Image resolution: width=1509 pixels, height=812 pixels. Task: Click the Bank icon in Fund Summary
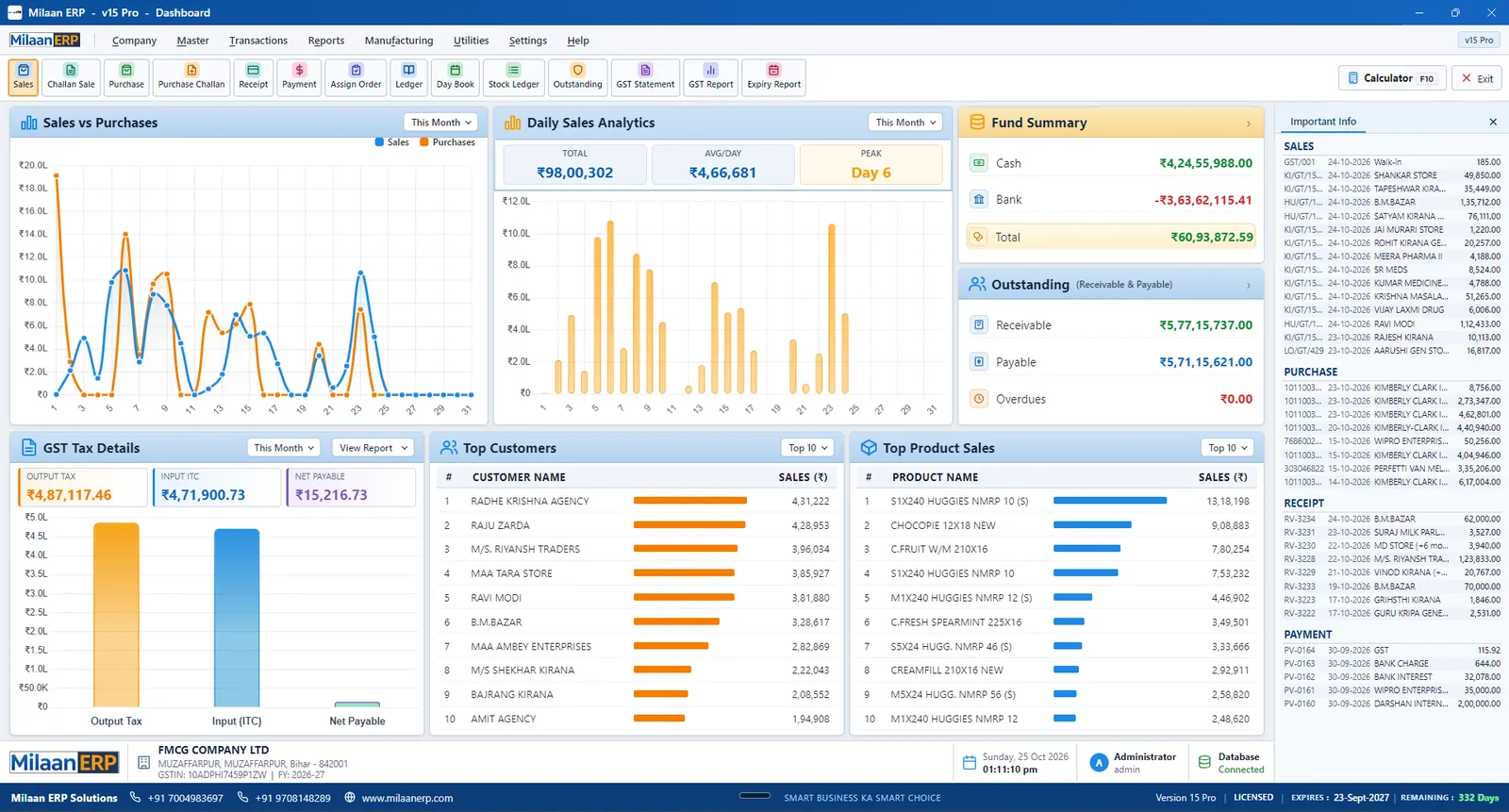[x=979, y=200]
